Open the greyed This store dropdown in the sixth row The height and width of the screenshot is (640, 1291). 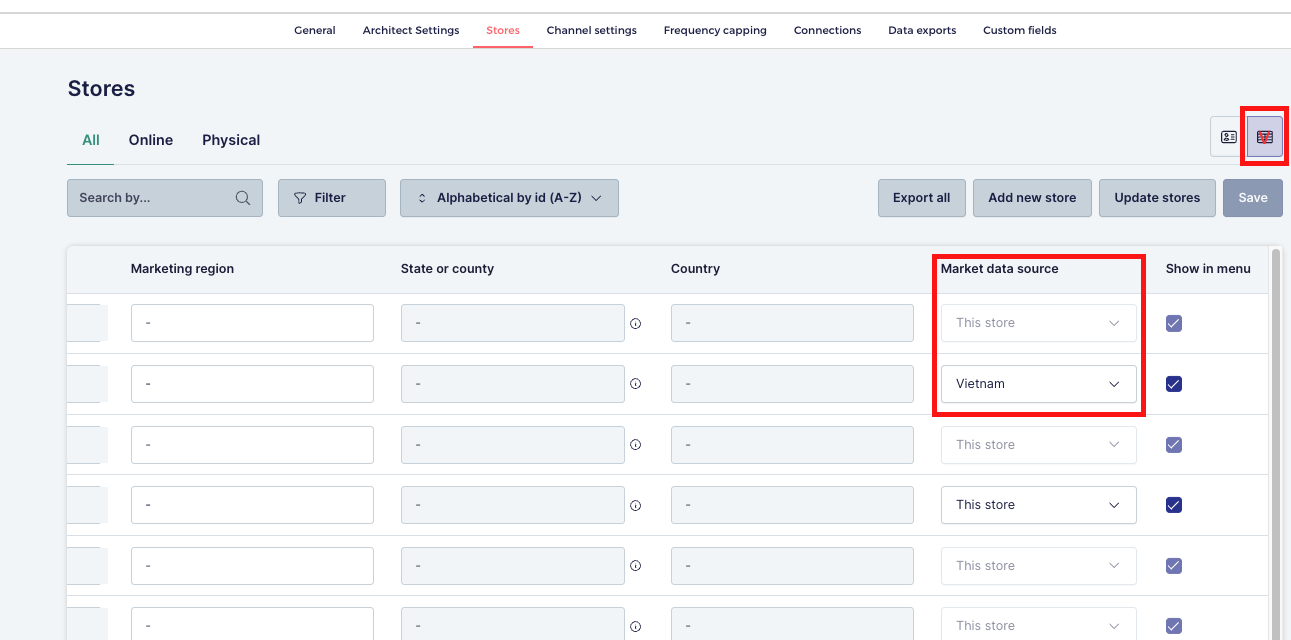click(x=1039, y=624)
